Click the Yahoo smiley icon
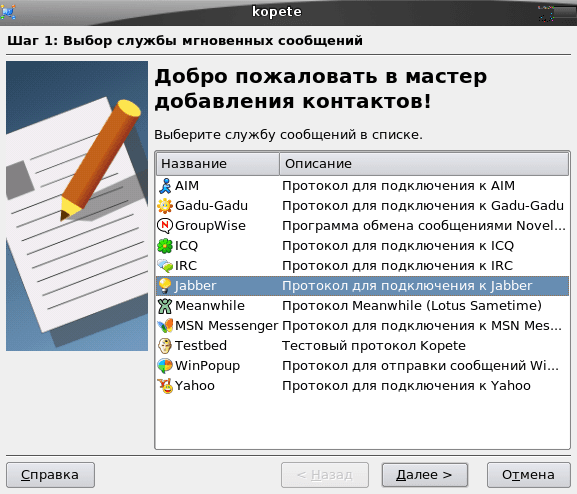The height and width of the screenshot is (494, 577). (165, 386)
